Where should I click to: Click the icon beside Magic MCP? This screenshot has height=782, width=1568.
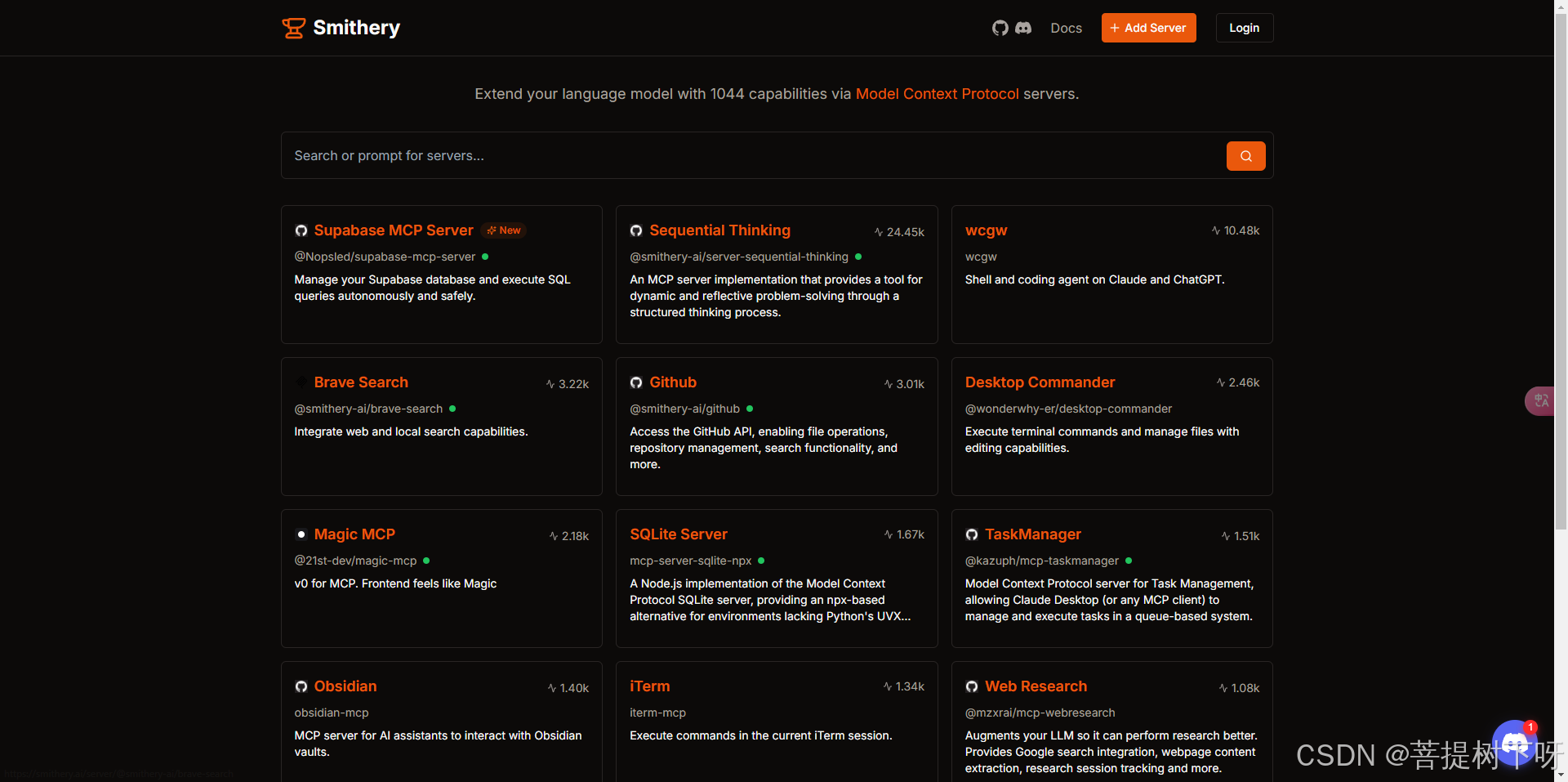tap(301, 534)
